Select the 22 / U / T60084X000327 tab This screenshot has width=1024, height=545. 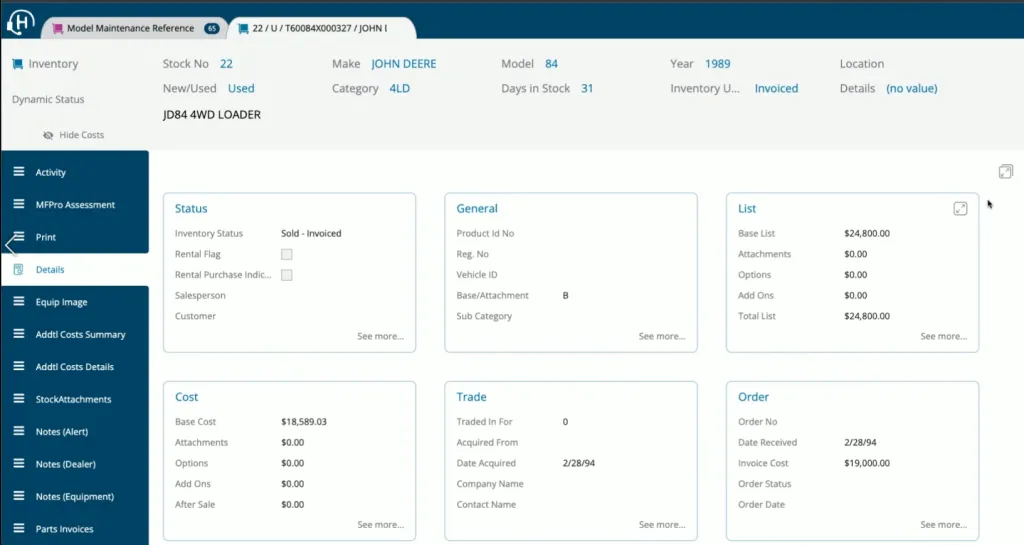[320, 28]
